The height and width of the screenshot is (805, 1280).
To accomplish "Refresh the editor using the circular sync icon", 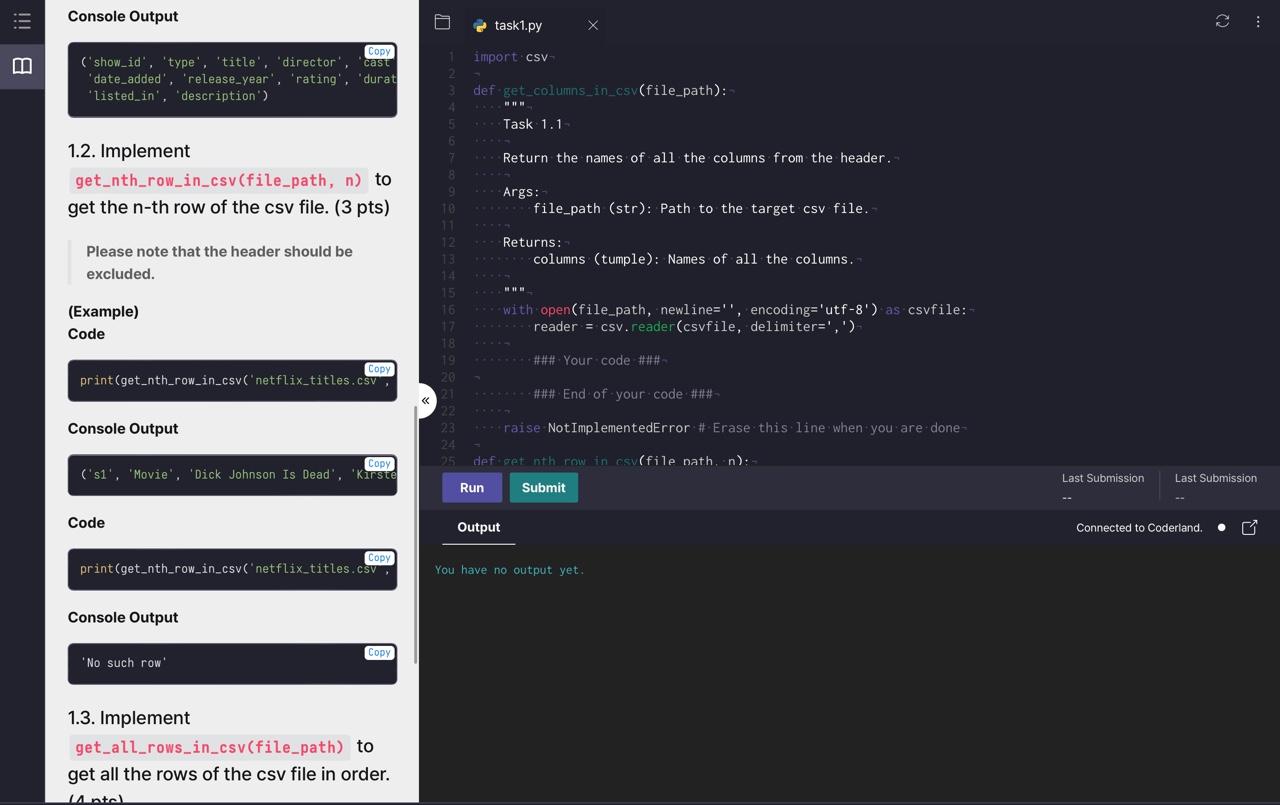I will pos(1221,20).
